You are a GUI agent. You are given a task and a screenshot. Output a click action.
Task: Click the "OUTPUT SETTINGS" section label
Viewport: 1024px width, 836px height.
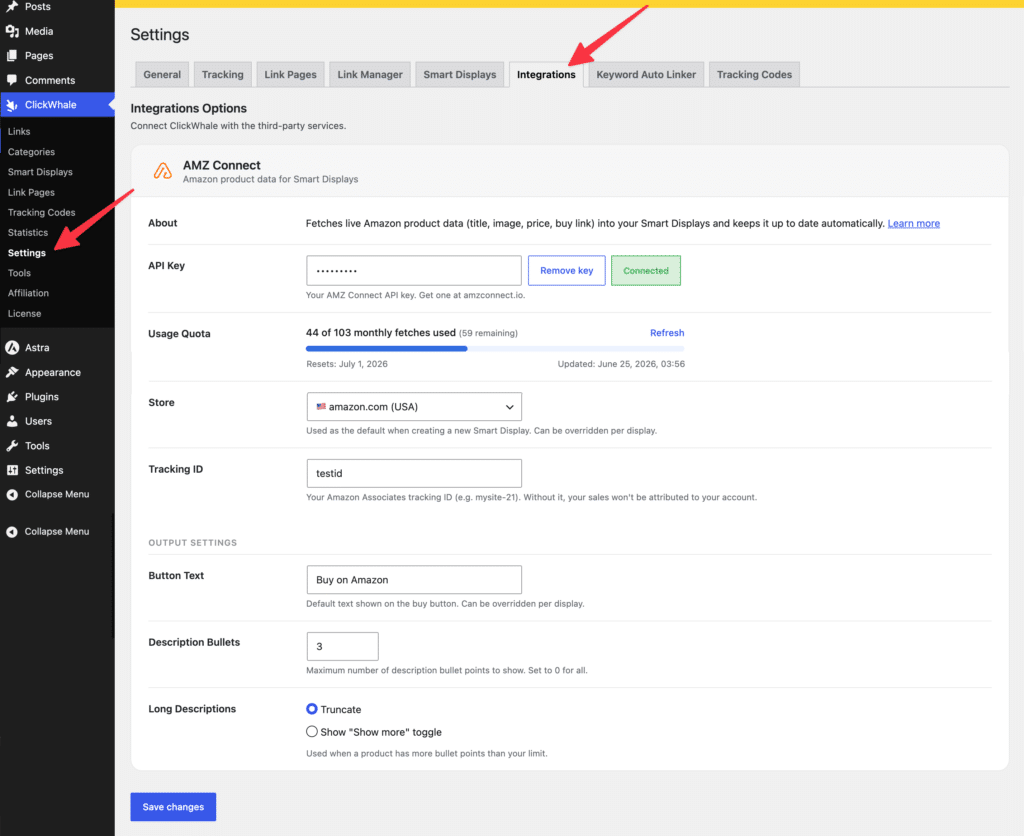click(x=193, y=543)
